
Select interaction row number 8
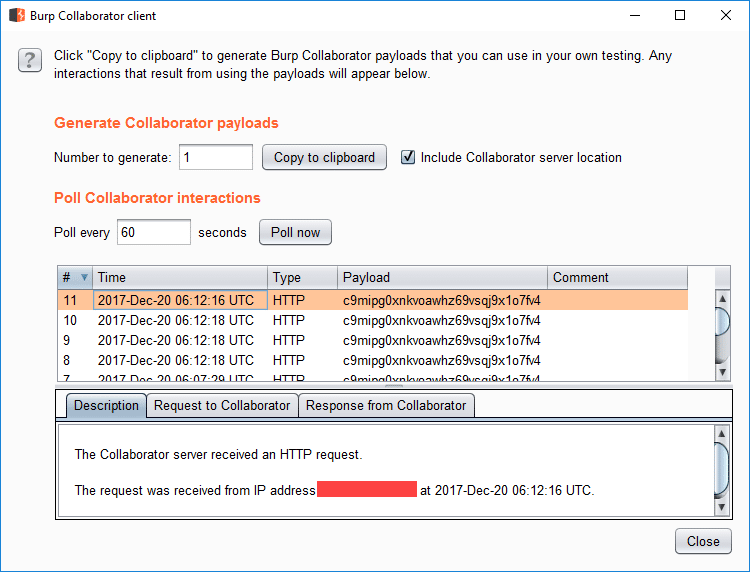(373, 361)
